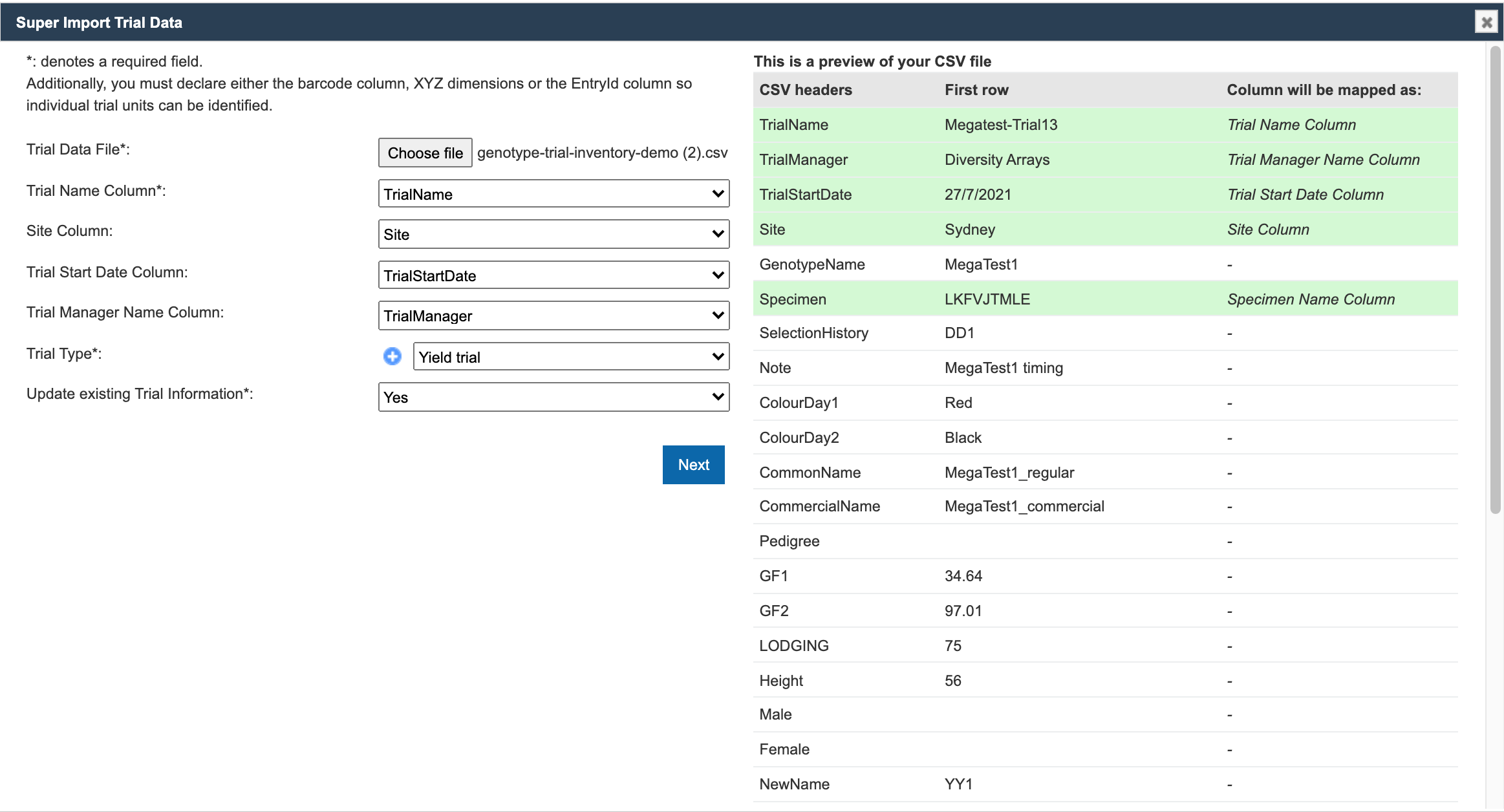Viewport: 1504px width, 812px height.
Task: Open the Trial Manager Name Column dropdown
Action: 553,315
